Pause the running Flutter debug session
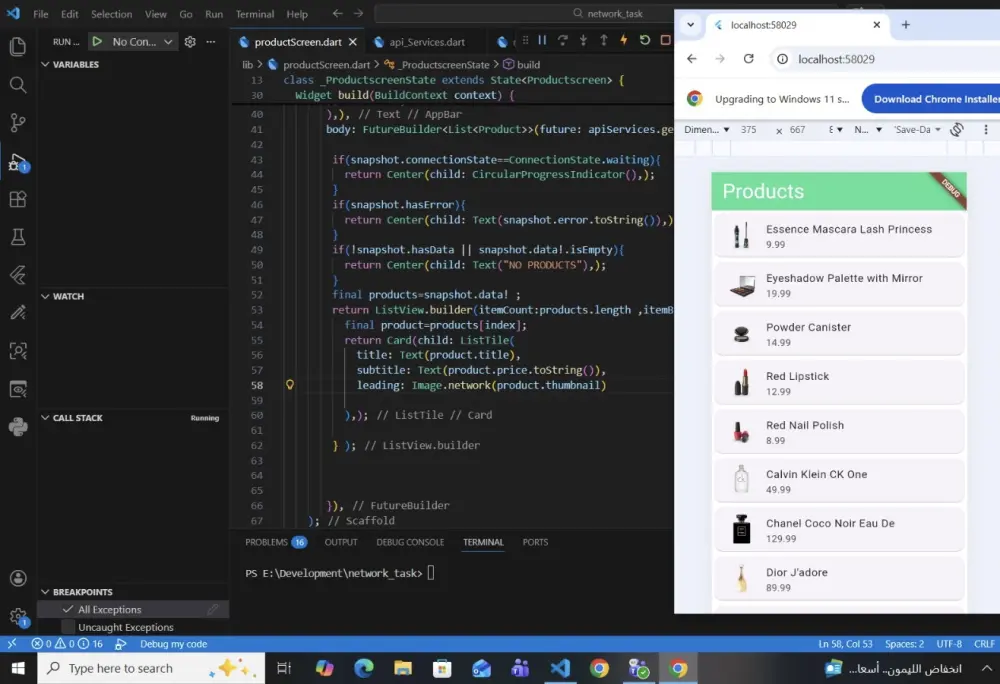Screen dimensions: 1000x684 coord(541,40)
